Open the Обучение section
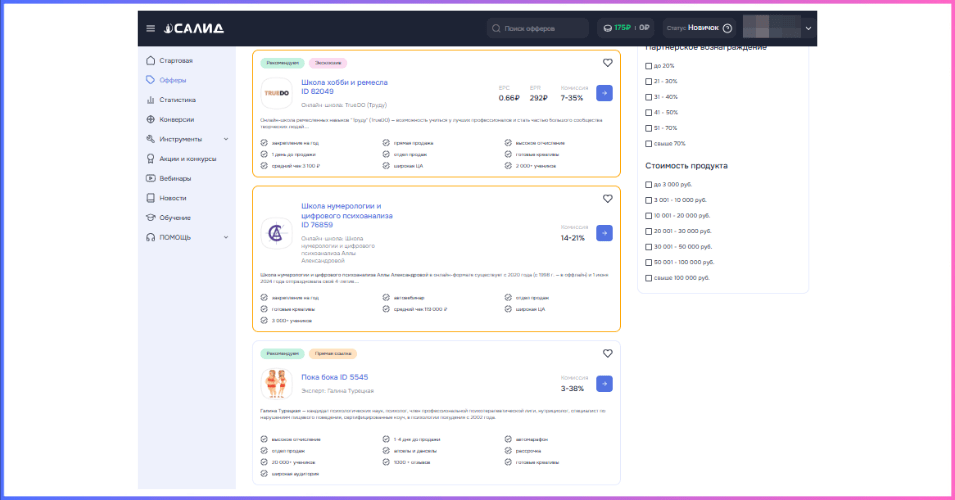Image resolution: width=955 pixels, height=500 pixels. point(175,217)
